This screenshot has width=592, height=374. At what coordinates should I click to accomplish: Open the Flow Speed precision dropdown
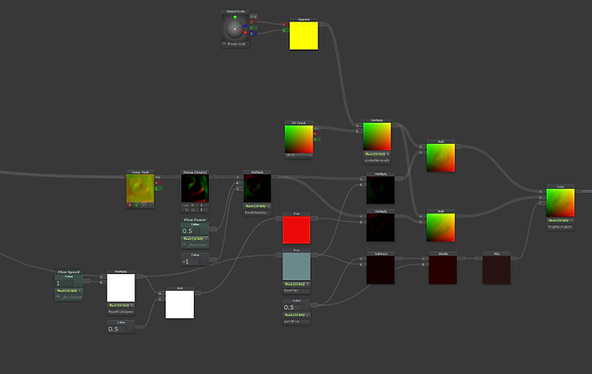pyautogui.click(x=69, y=291)
